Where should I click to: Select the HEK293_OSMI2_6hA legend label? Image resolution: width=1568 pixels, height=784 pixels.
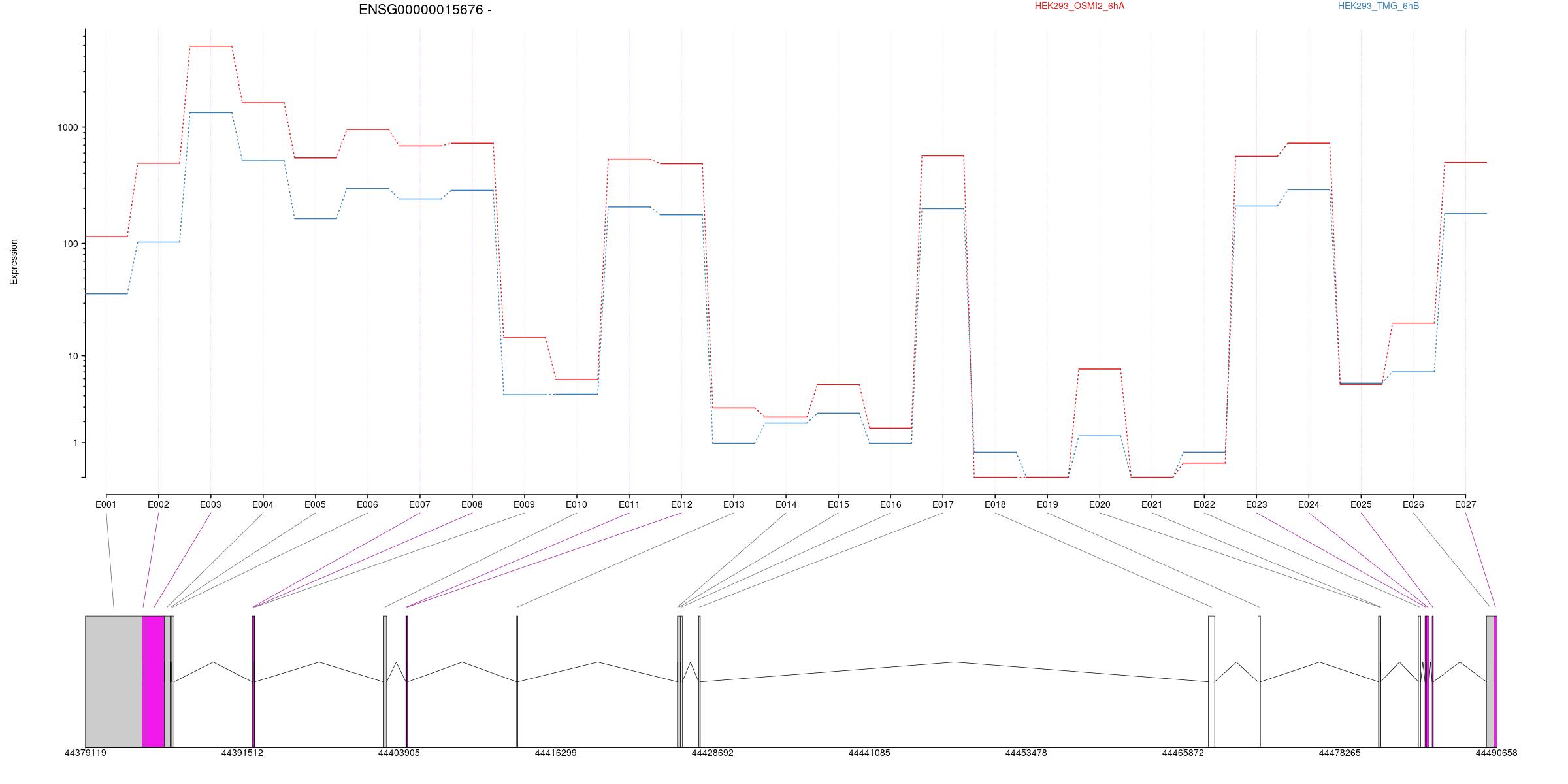point(1079,6)
